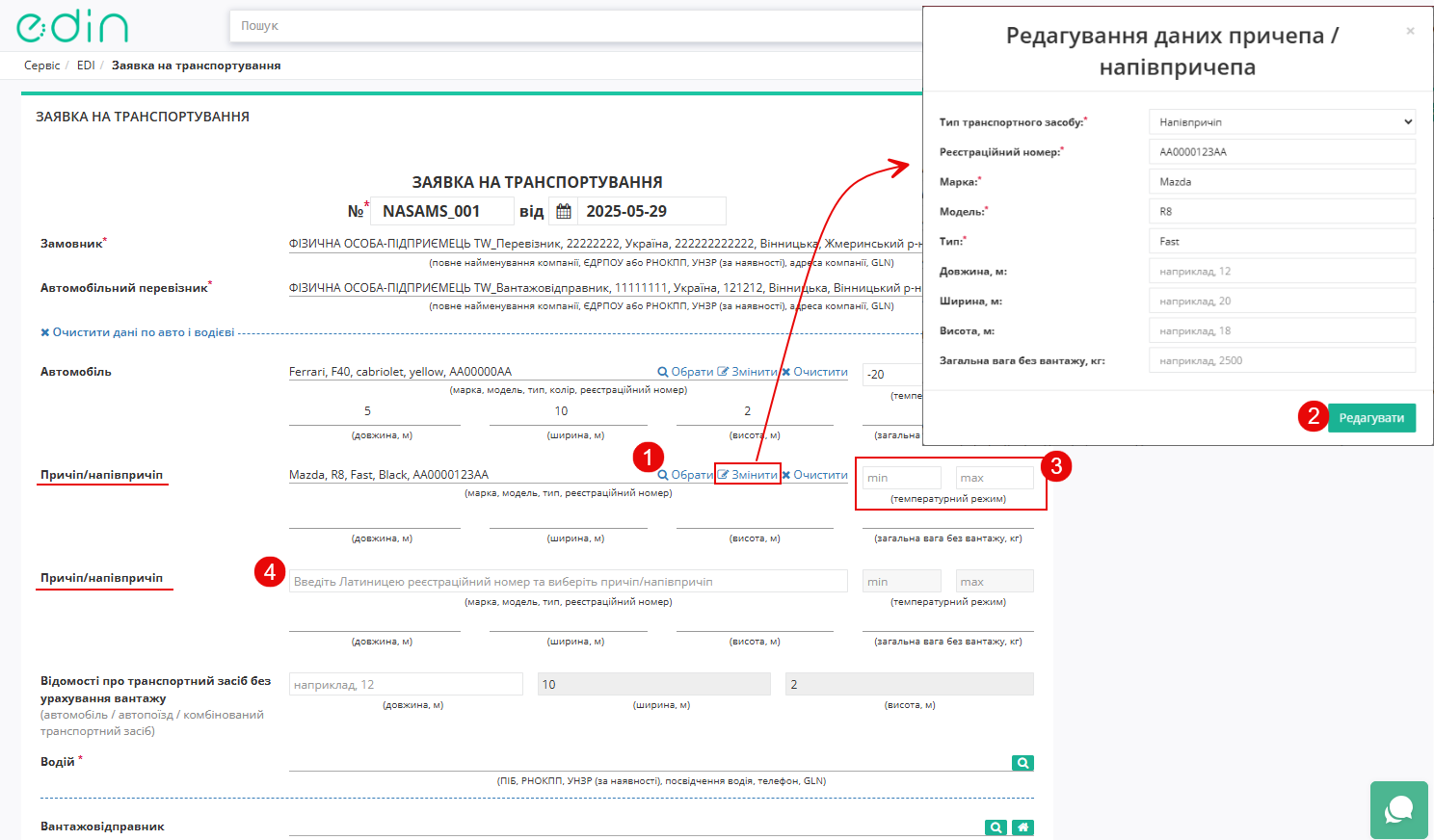Image resolution: width=1434 pixels, height=840 pixels.
Task: Click the EDIN logo
Action: pos(72,26)
